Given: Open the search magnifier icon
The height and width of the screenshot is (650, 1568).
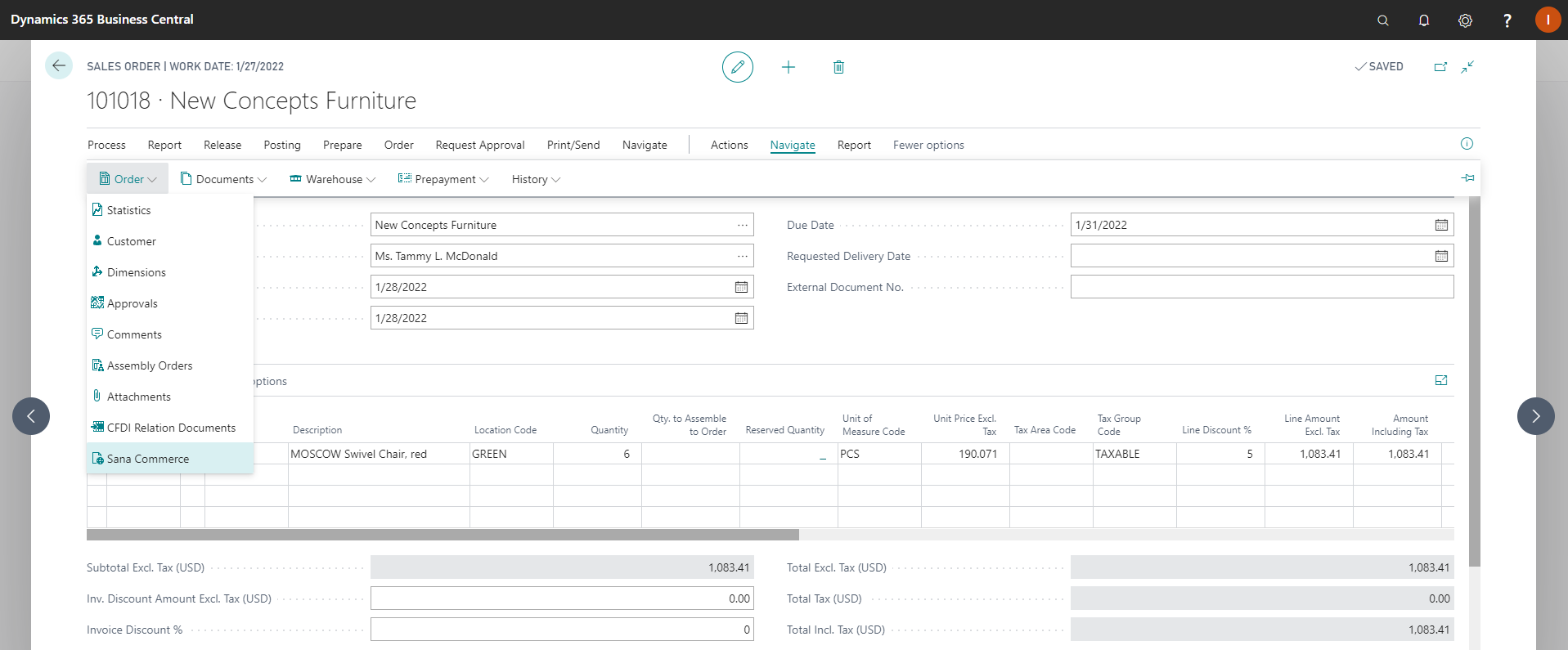Looking at the screenshot, I should coord(1383,20).
